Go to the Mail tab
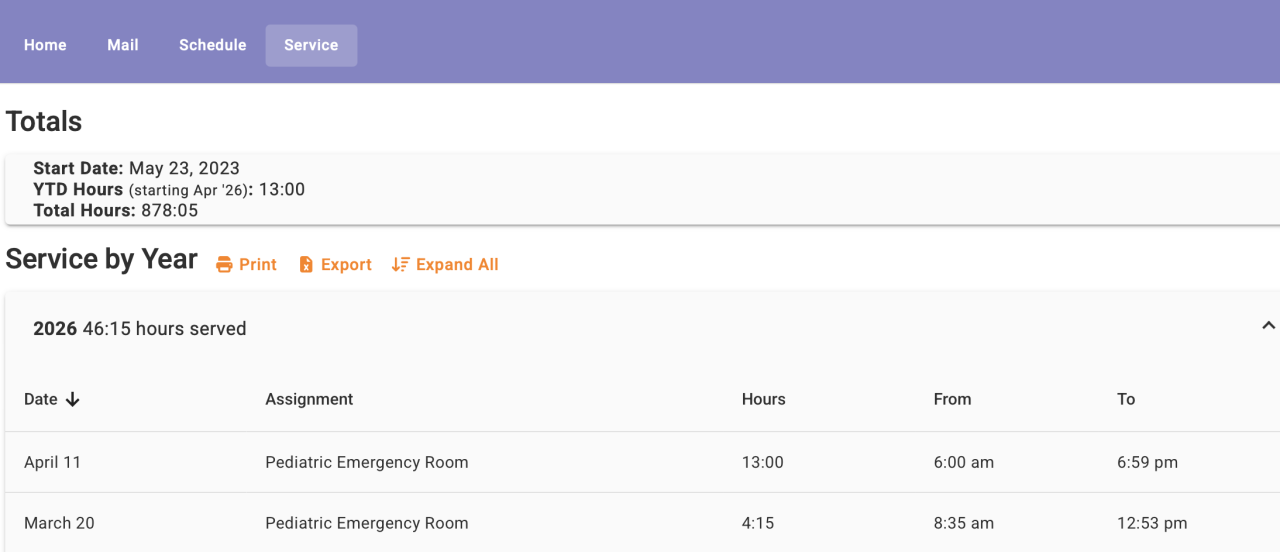Image resolution: width=1280 pixels, height=552 pixels. point(123,45)
